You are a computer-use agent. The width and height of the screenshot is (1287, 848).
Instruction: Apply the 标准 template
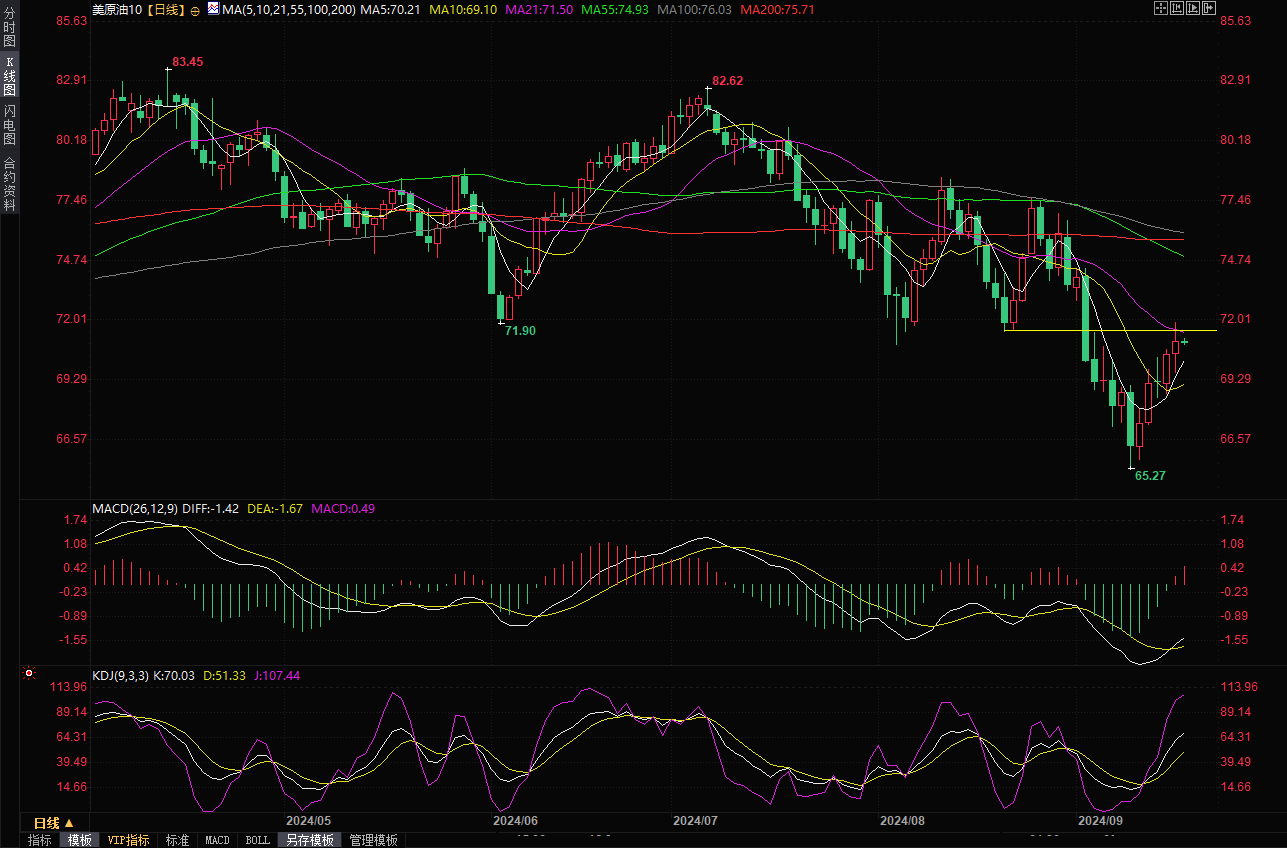pos(177,840)
